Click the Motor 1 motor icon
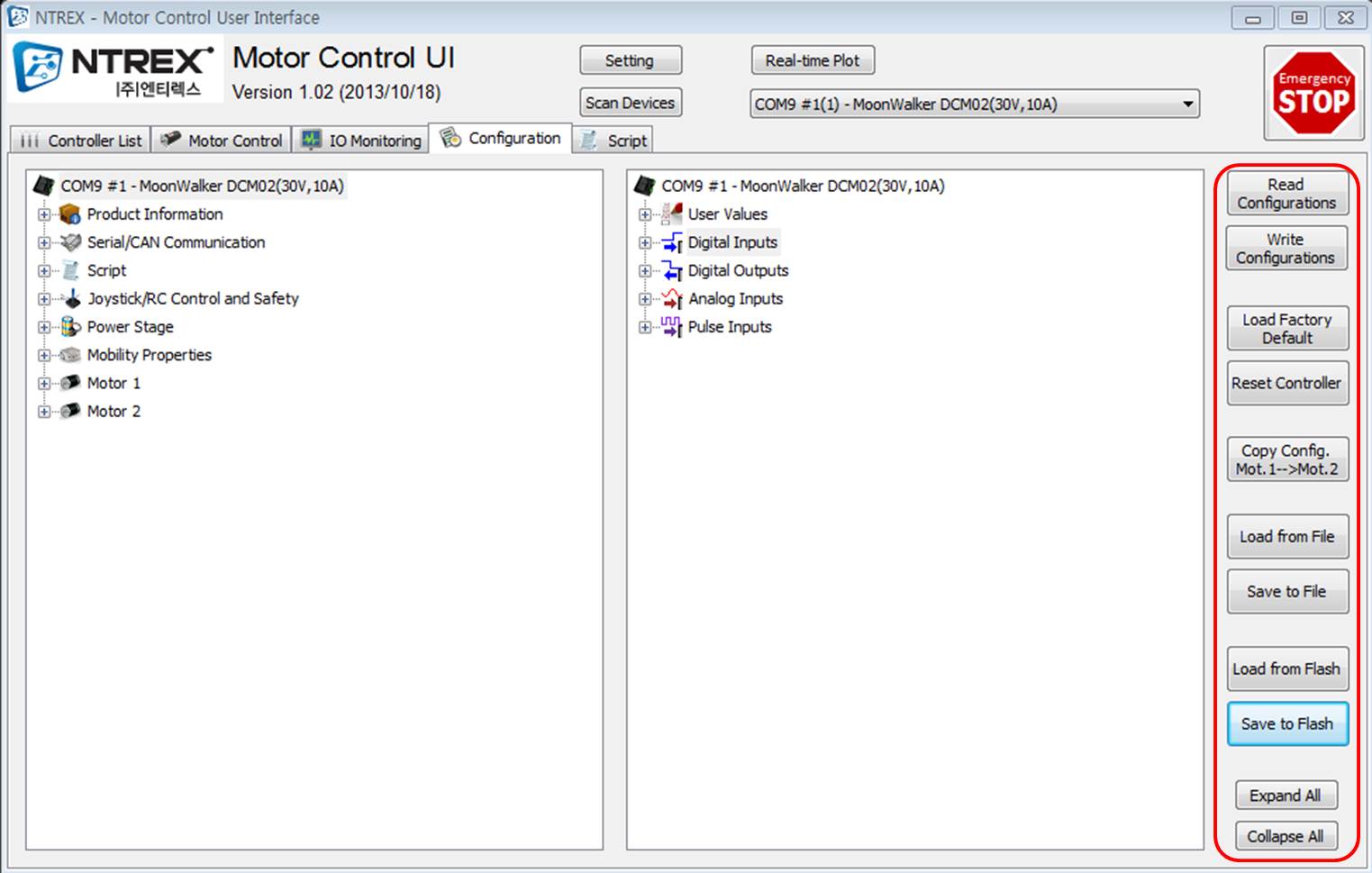The width and height of the screenshot is (1372, 873). click(x=70, y=383)
